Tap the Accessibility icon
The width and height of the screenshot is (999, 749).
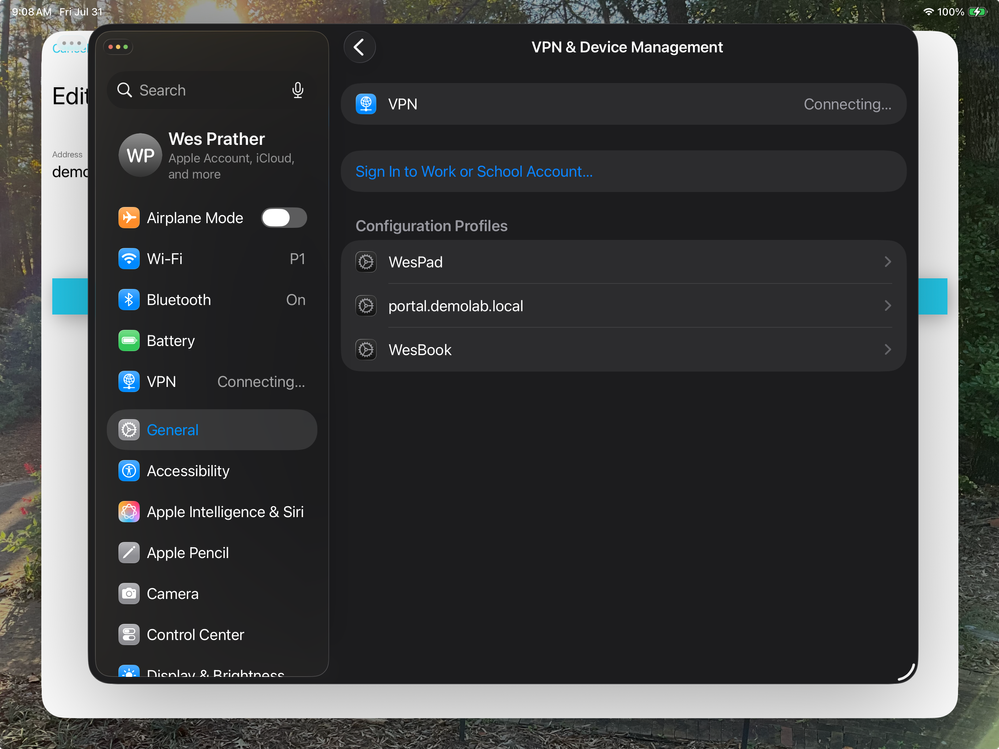pos(129,471)
